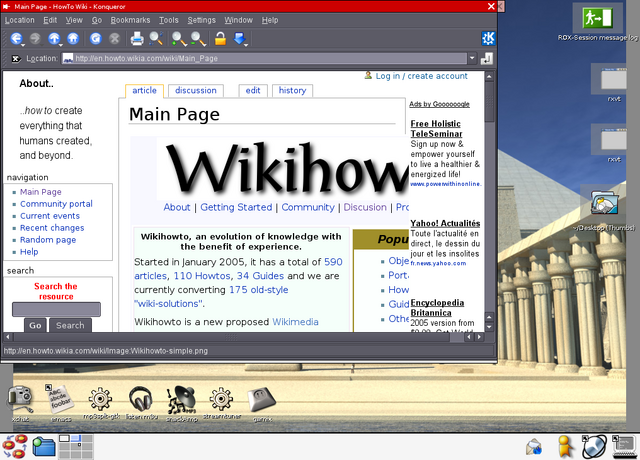Click Log in / create account link
Screen dimensions: 640x460
[422, 76]
